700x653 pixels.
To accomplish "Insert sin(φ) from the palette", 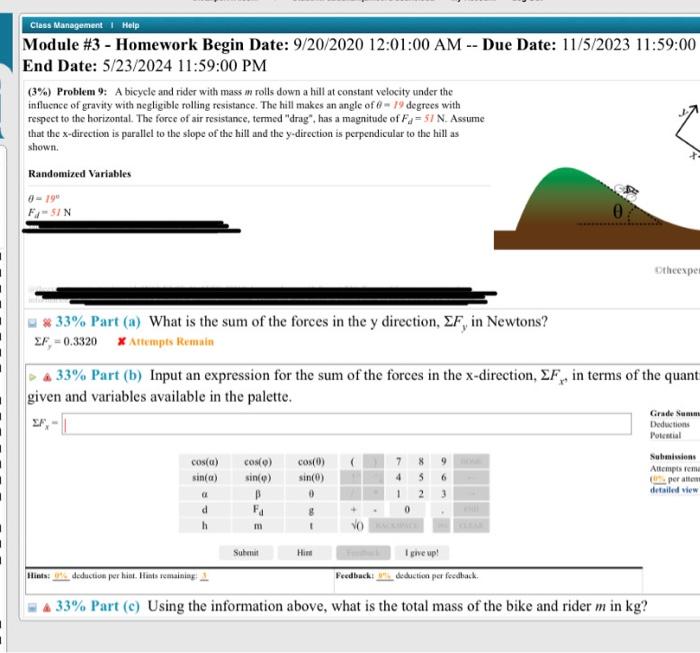I will tap(258, 478).
